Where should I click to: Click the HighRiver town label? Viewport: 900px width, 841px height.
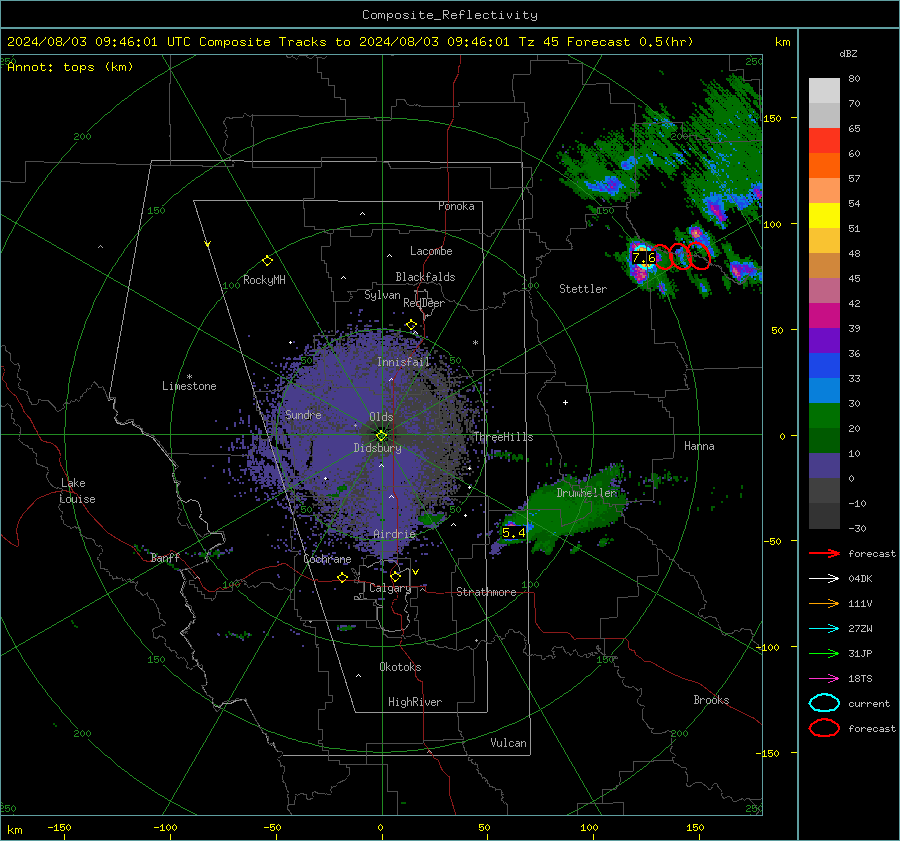tap(415, 702)
